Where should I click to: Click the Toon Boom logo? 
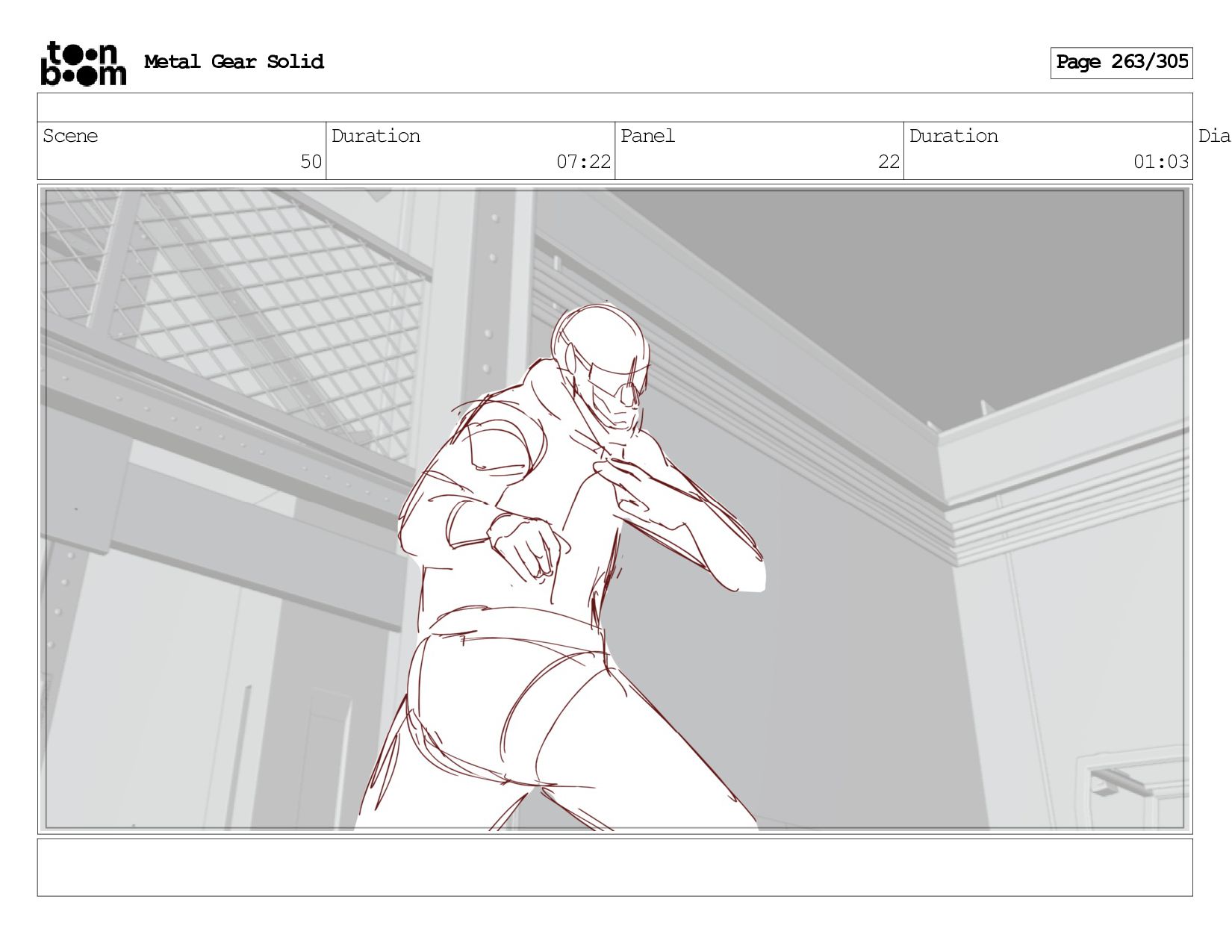(x=83, y=63)
